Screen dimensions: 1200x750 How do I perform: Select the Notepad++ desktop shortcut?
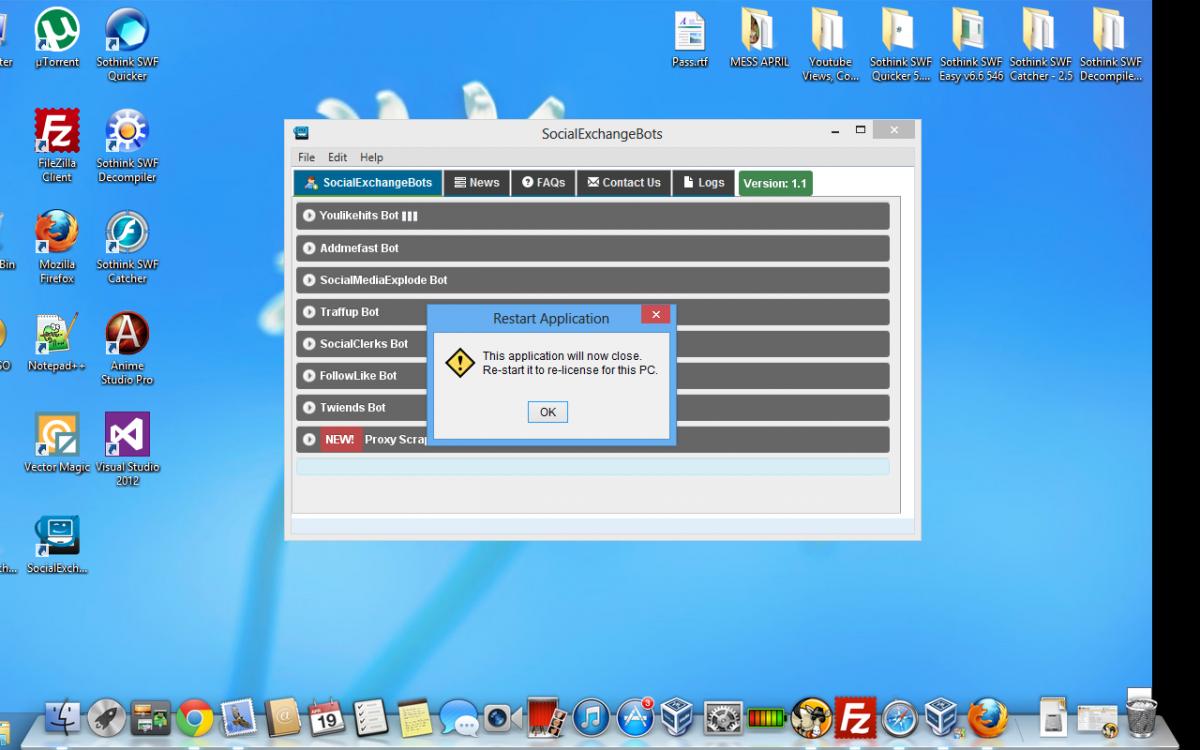(57, 342)
